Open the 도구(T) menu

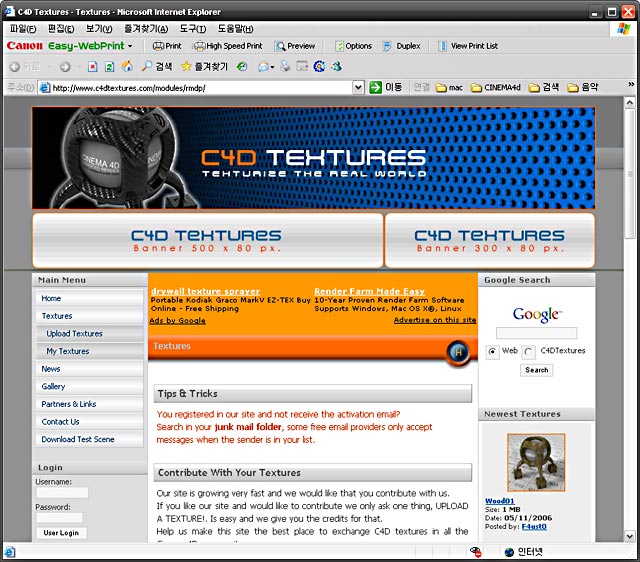193,29
